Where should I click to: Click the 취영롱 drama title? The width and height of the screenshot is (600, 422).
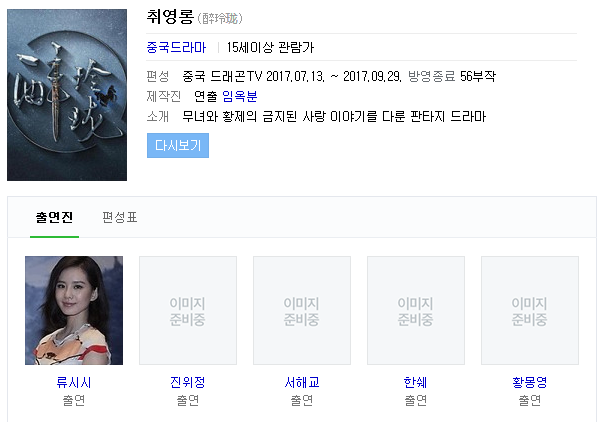(x=170, y=17)
